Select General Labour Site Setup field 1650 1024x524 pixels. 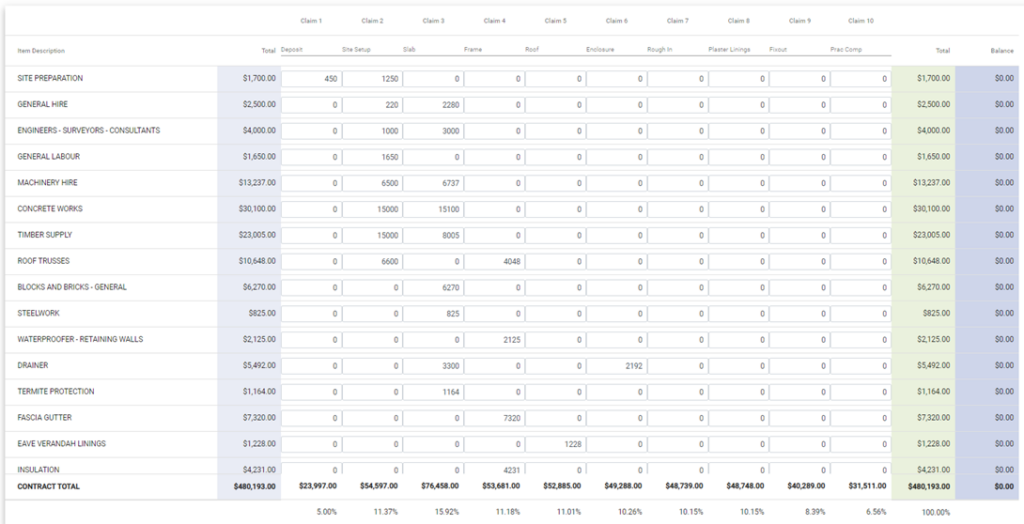click(372, 157)
